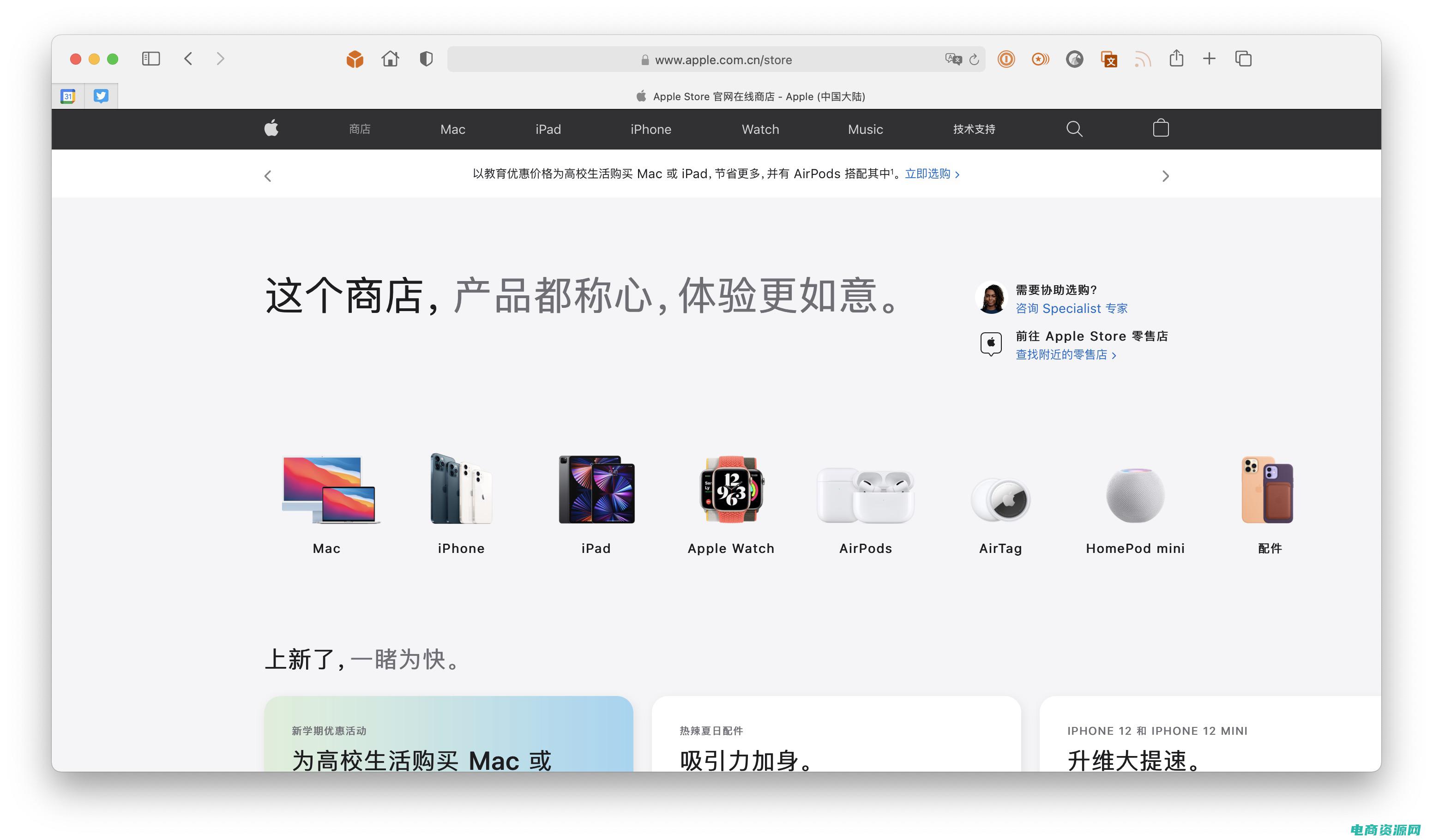Click the translate icon in address bar
This screenshot has height=840, width=1433.
coord(953,59)
